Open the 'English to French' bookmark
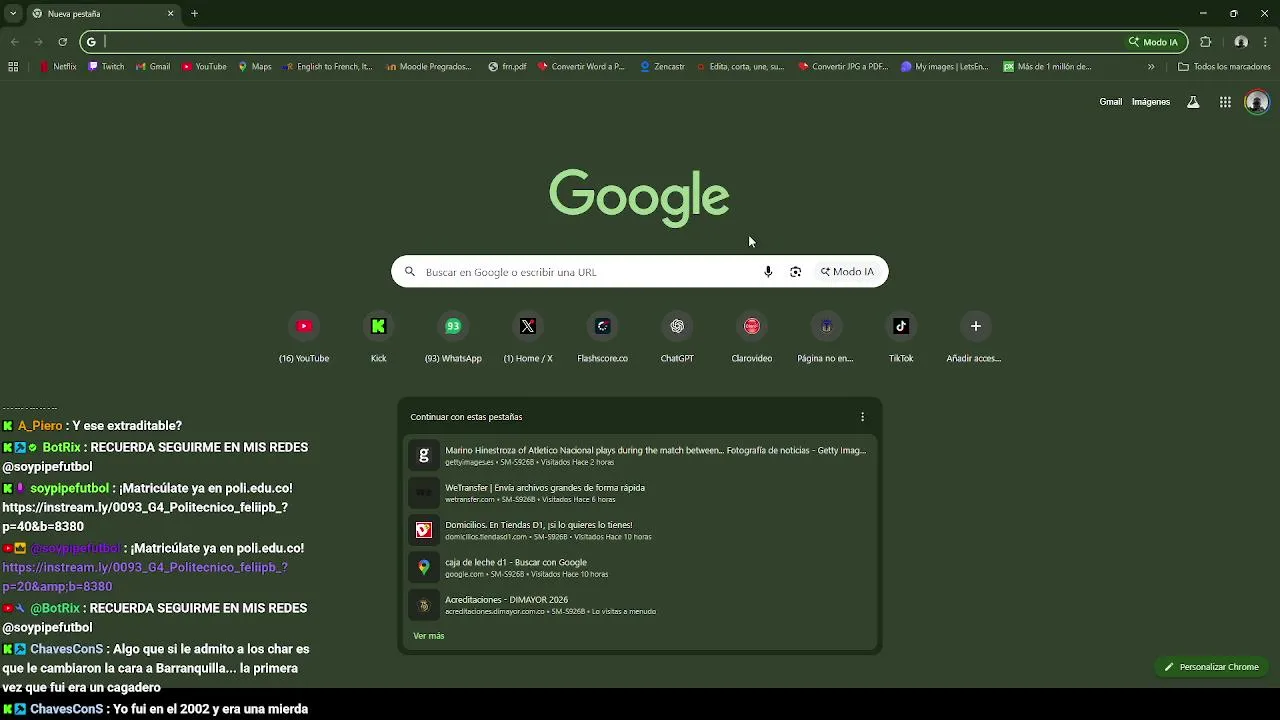1280x720 pixels. (x=327, y=67)
